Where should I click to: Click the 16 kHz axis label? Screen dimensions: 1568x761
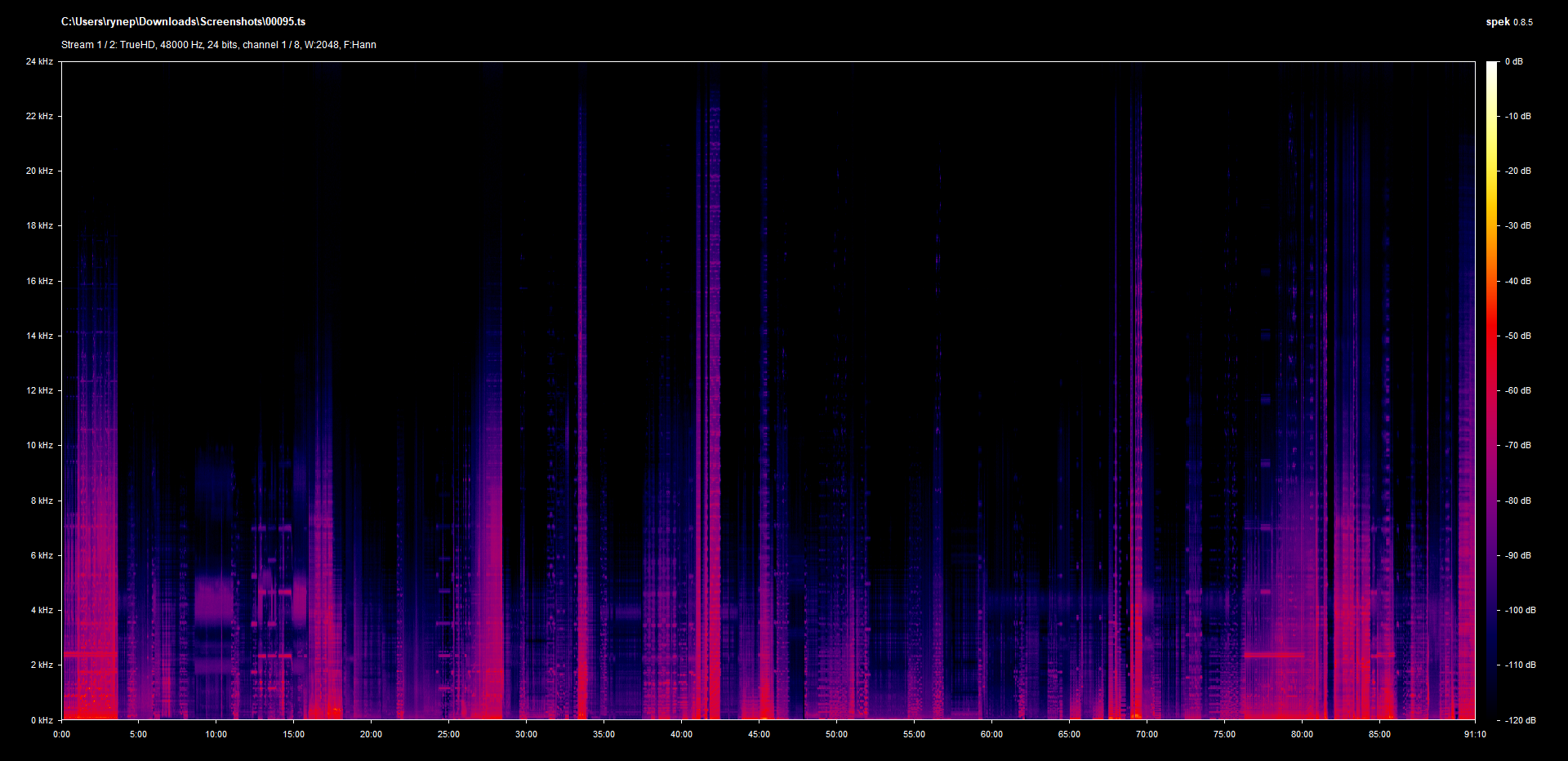tap(39, 282)
